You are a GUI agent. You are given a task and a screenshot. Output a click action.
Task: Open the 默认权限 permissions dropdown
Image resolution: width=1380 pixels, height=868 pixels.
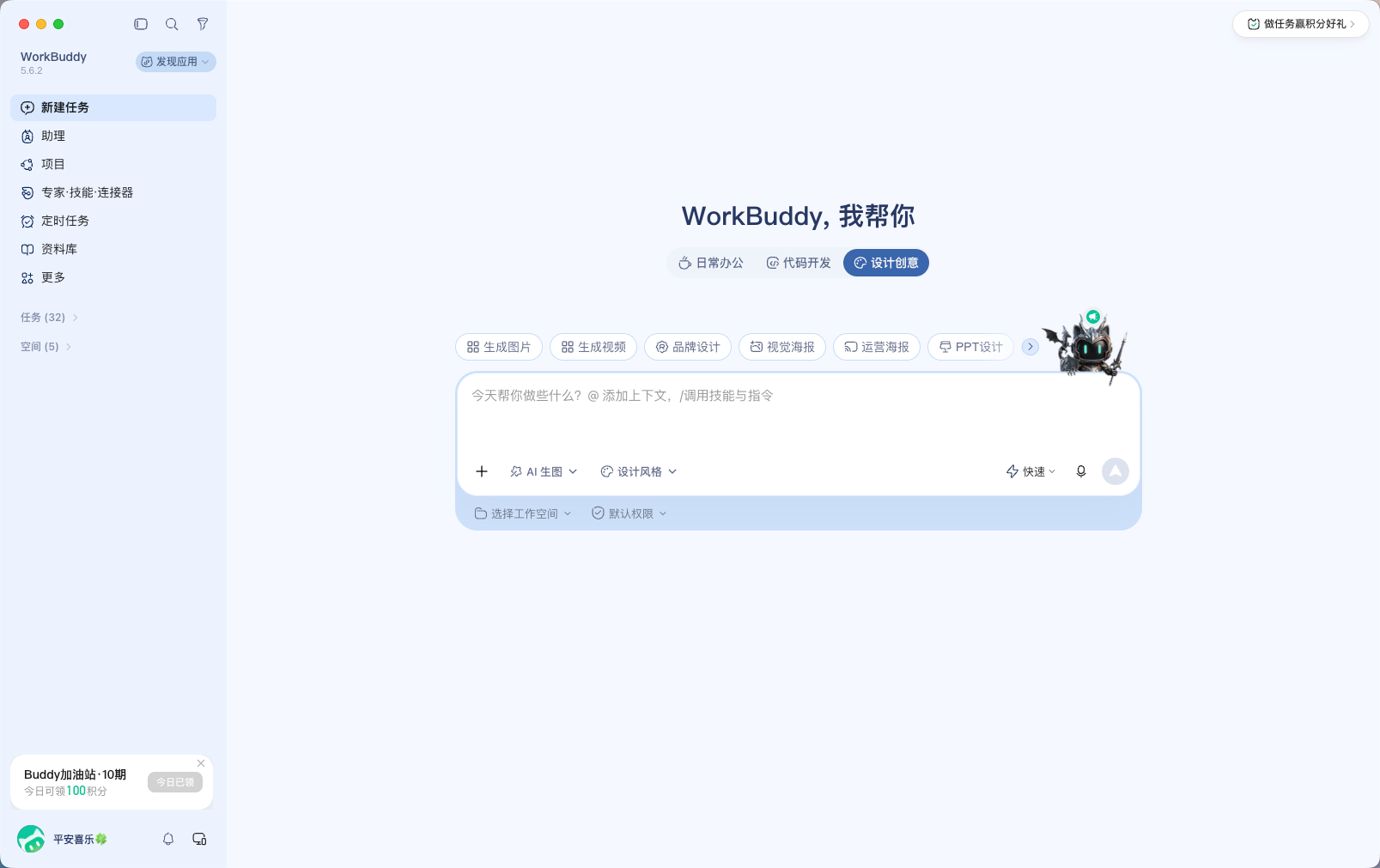pos(629,513)
